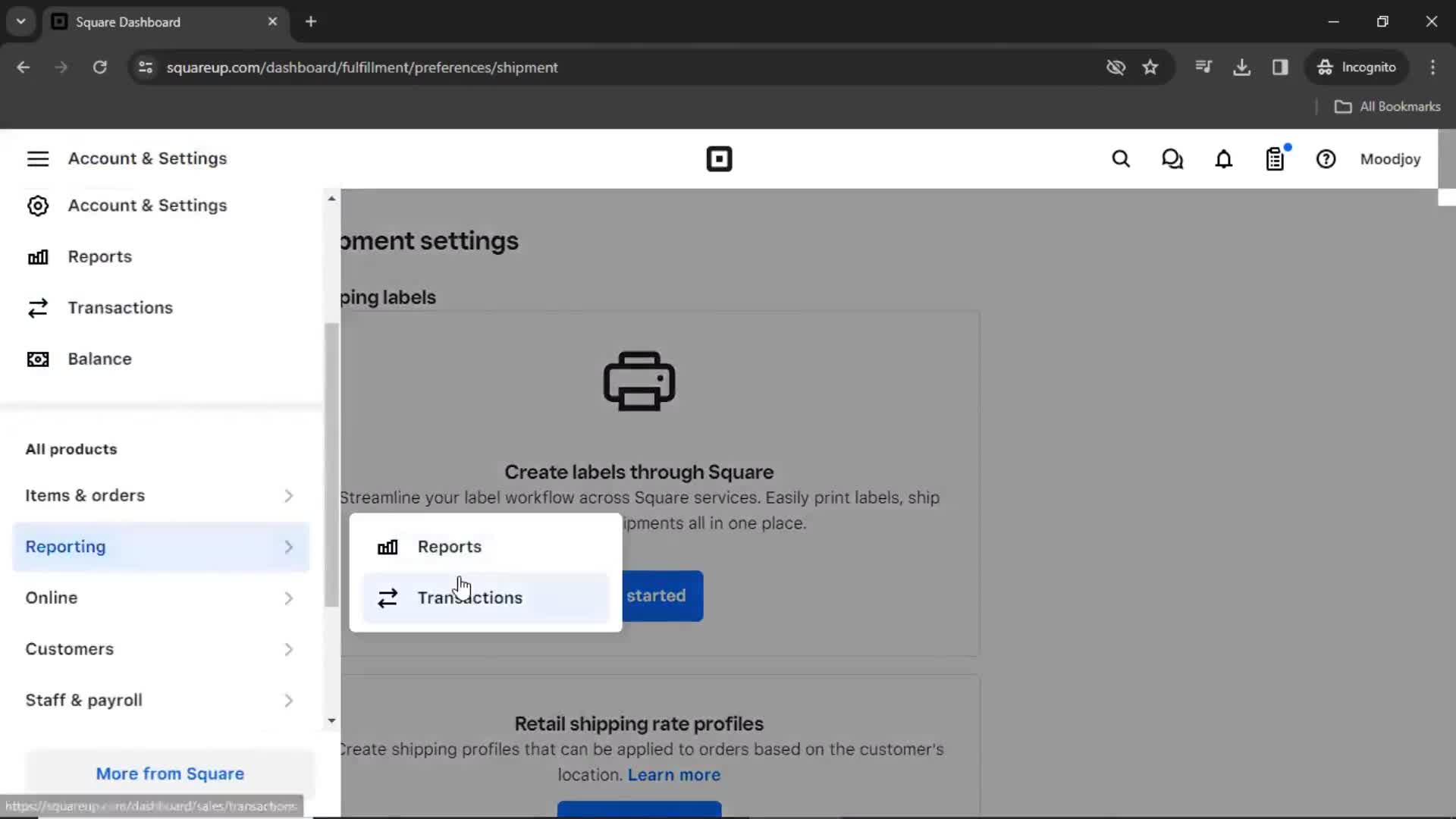This screenshot has width=1456, height=819.
Task: Follow the Learn more link
Action: pos(673,775)
